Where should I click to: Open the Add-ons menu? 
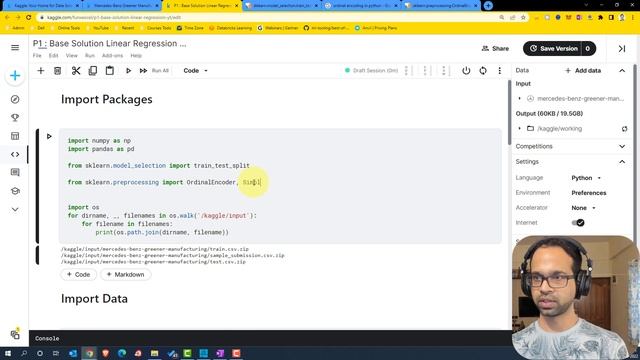coord(112,56)
